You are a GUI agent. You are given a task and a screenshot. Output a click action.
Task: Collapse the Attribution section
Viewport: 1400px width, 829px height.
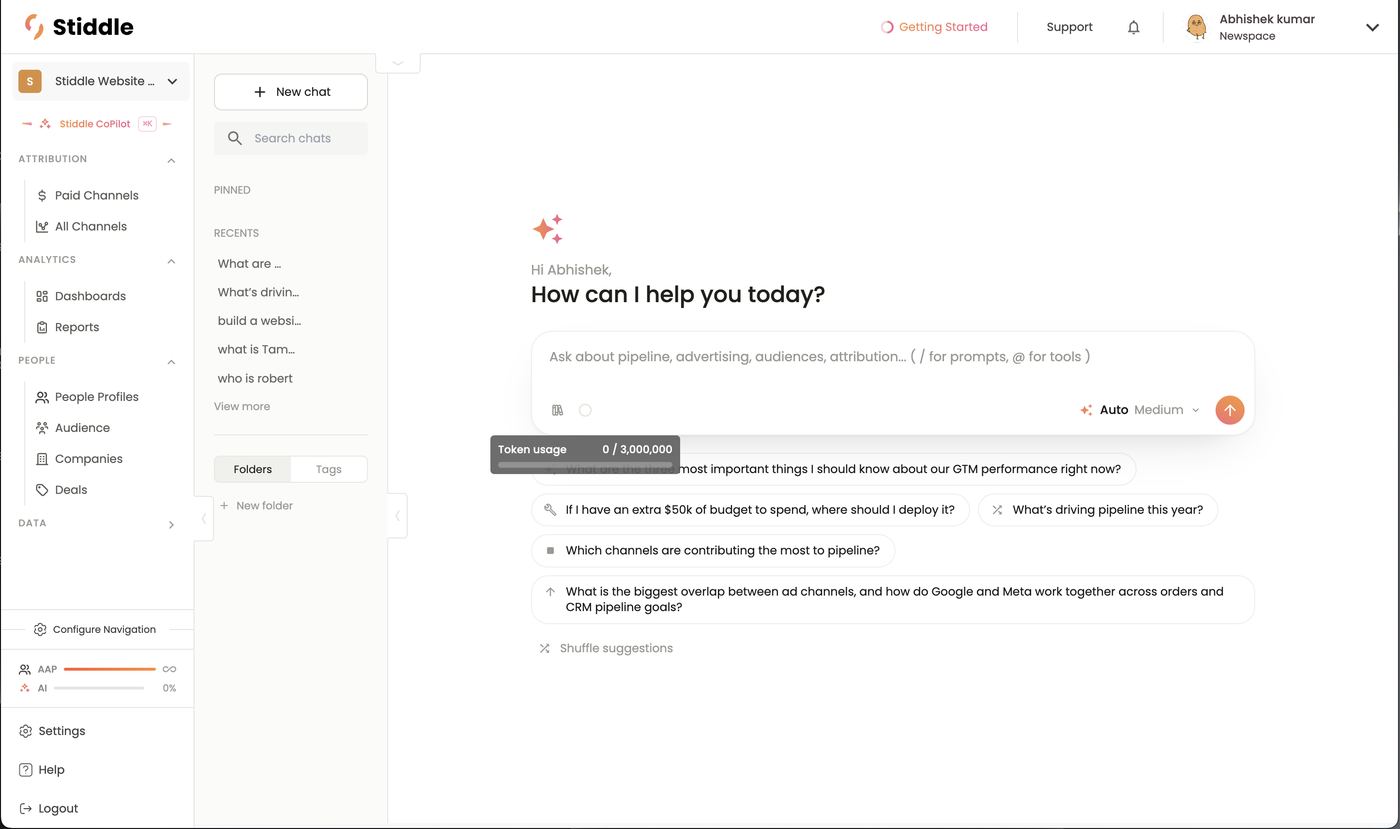pos(171,160)
